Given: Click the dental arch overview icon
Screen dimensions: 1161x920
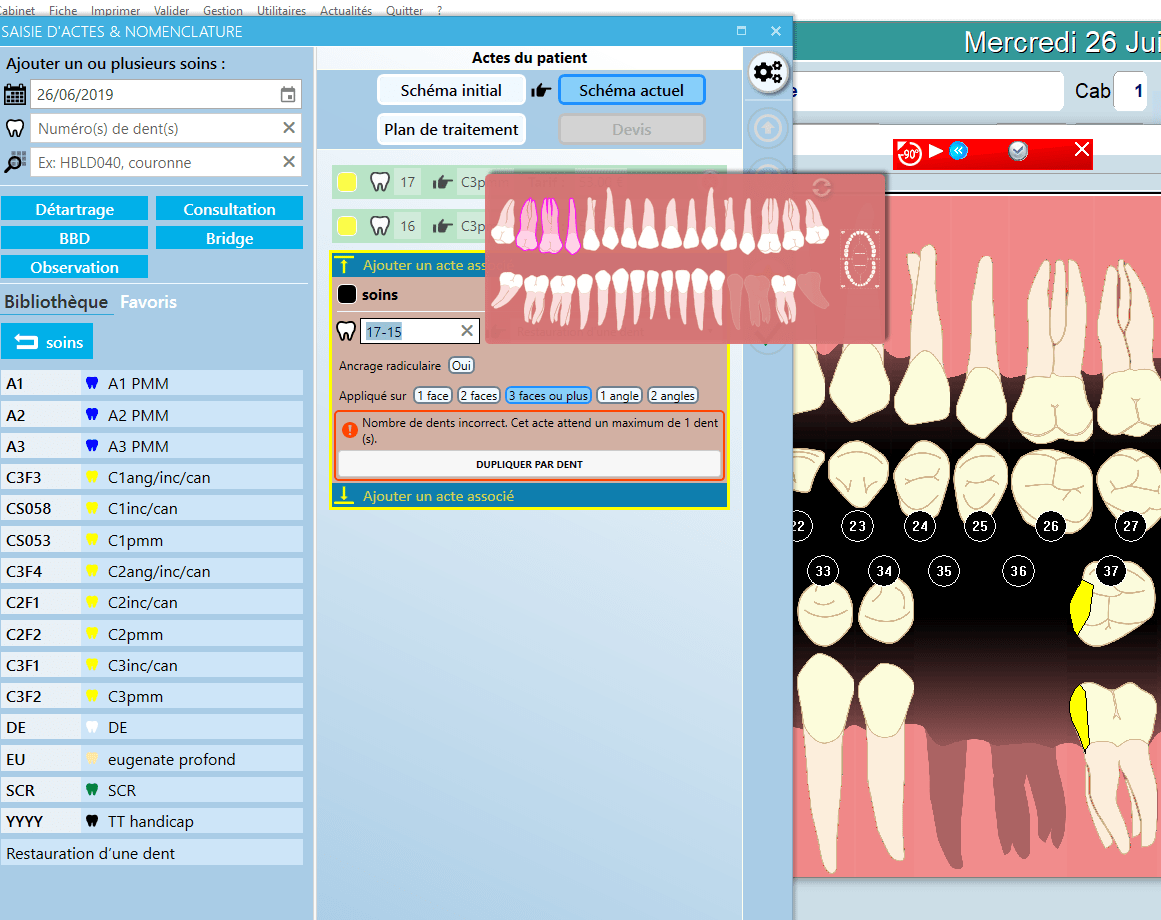Looking at the screenshot, I should click(x=860, y=260).
